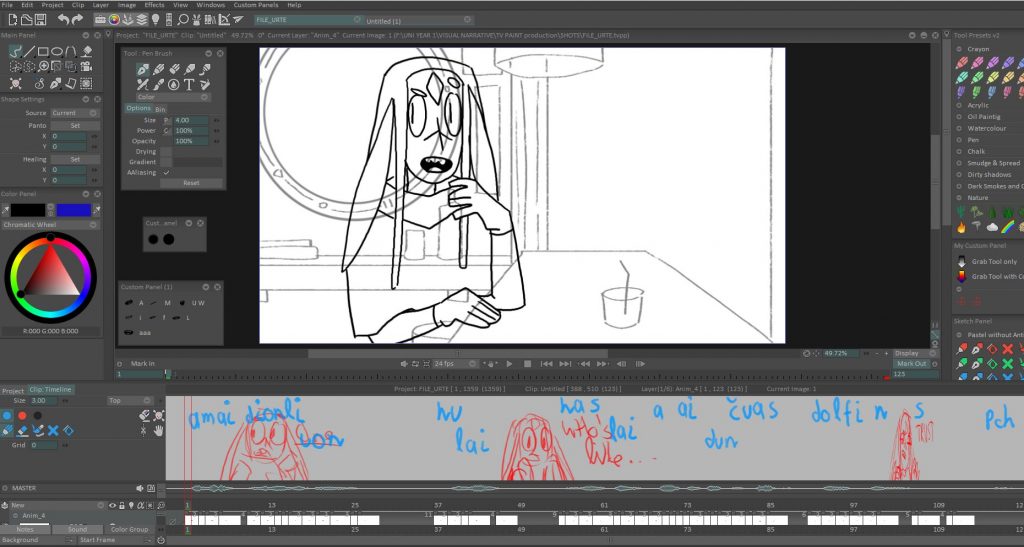Toggle Drying checkbox
The width and height of the screenshot is (1024, 547).
point(166,151)
